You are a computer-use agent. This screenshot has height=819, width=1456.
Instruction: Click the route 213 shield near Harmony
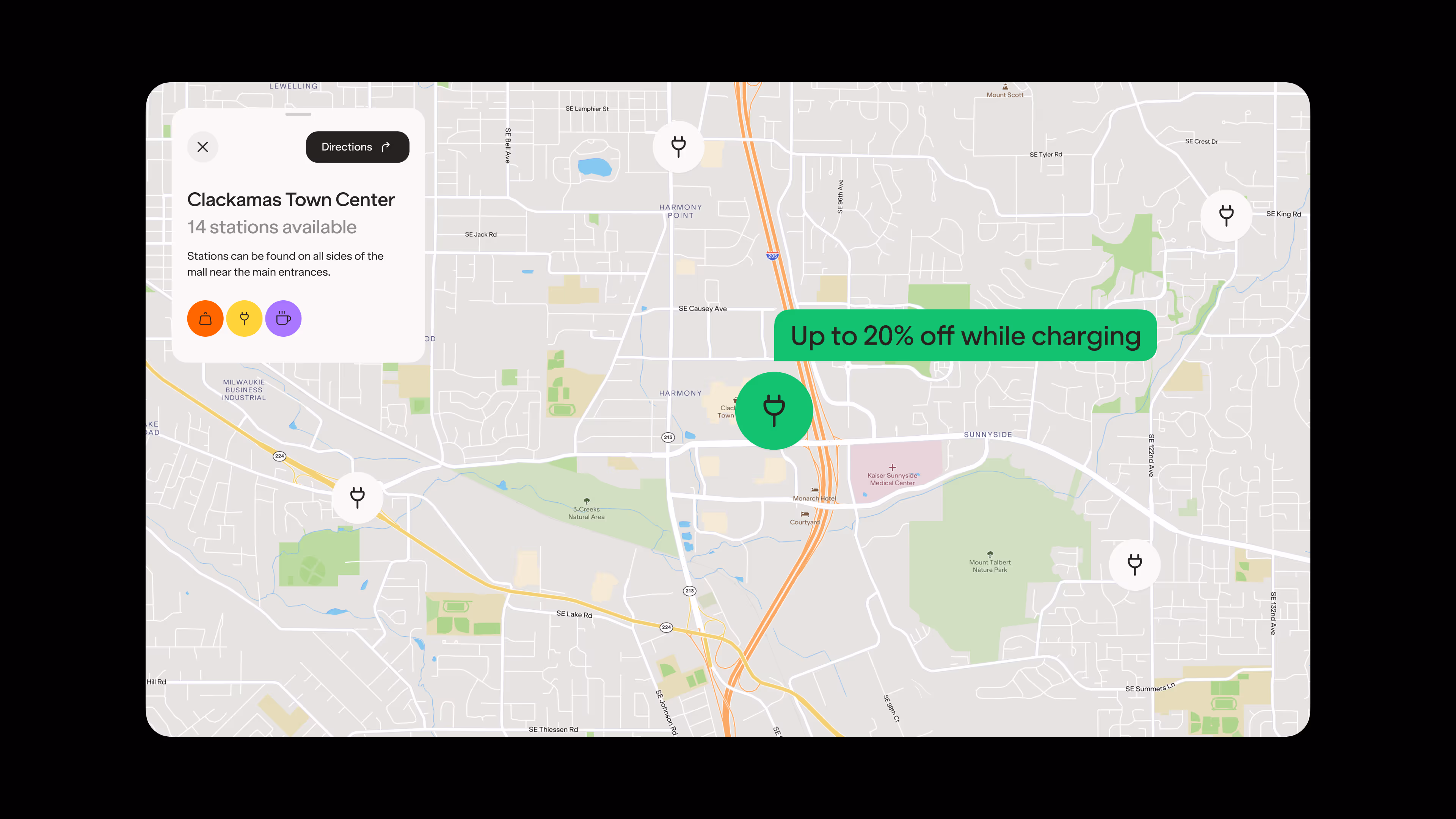(668, 437)
